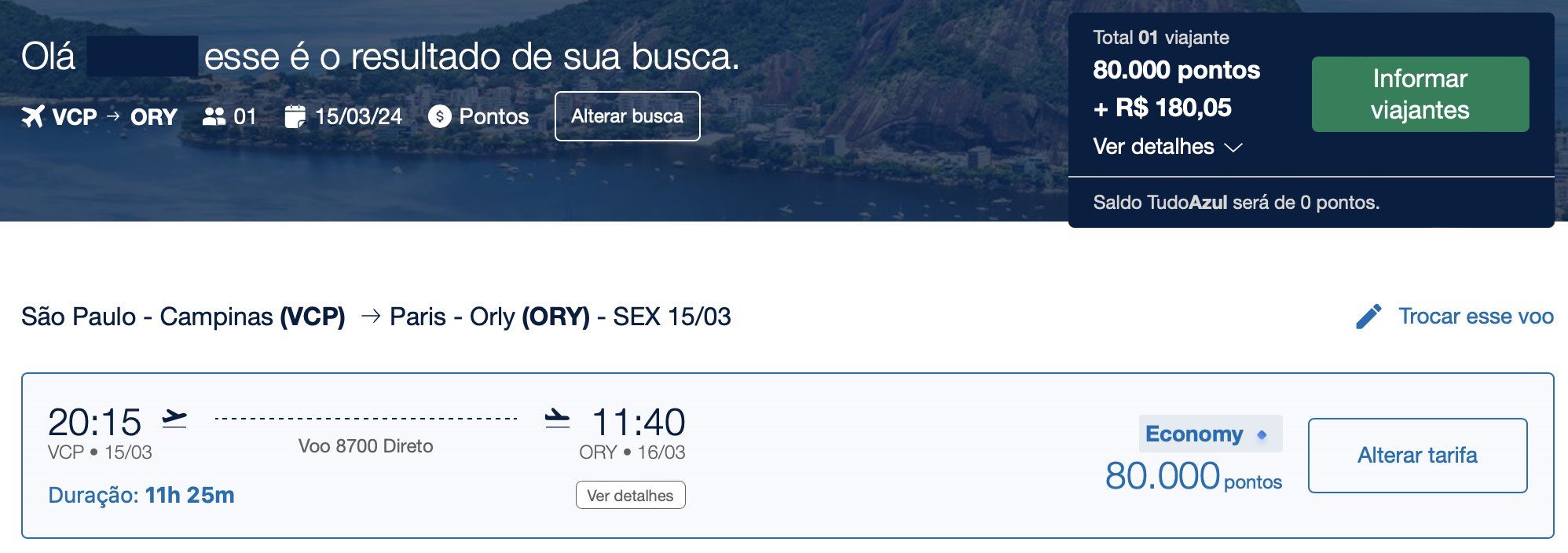This screenshot has width=1568, height=553.
Task: Click the Trocar esse voo link
Action: 1476,317
